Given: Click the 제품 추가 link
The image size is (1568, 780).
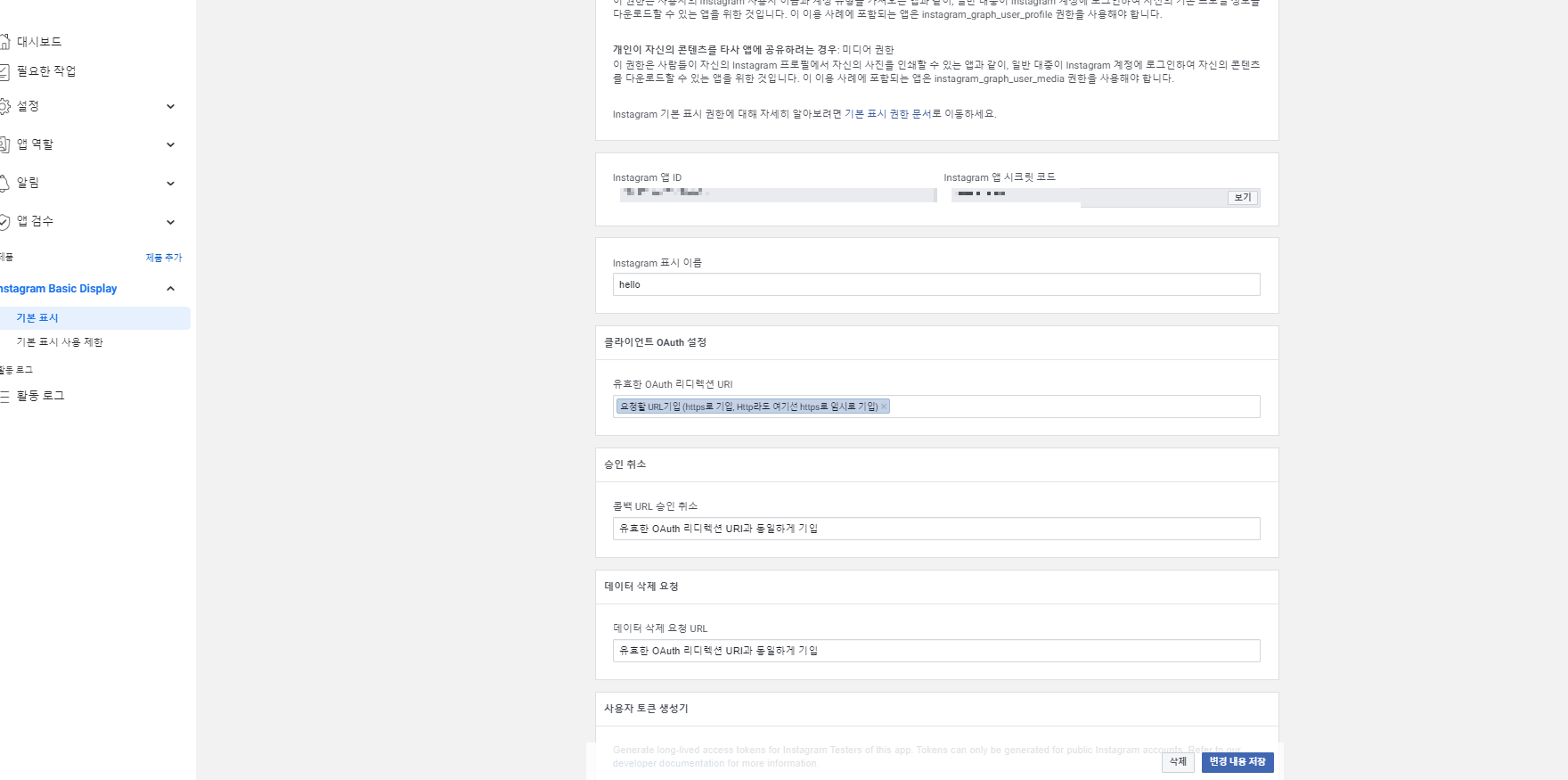Looking at the screenshot, I should point(164,258).
